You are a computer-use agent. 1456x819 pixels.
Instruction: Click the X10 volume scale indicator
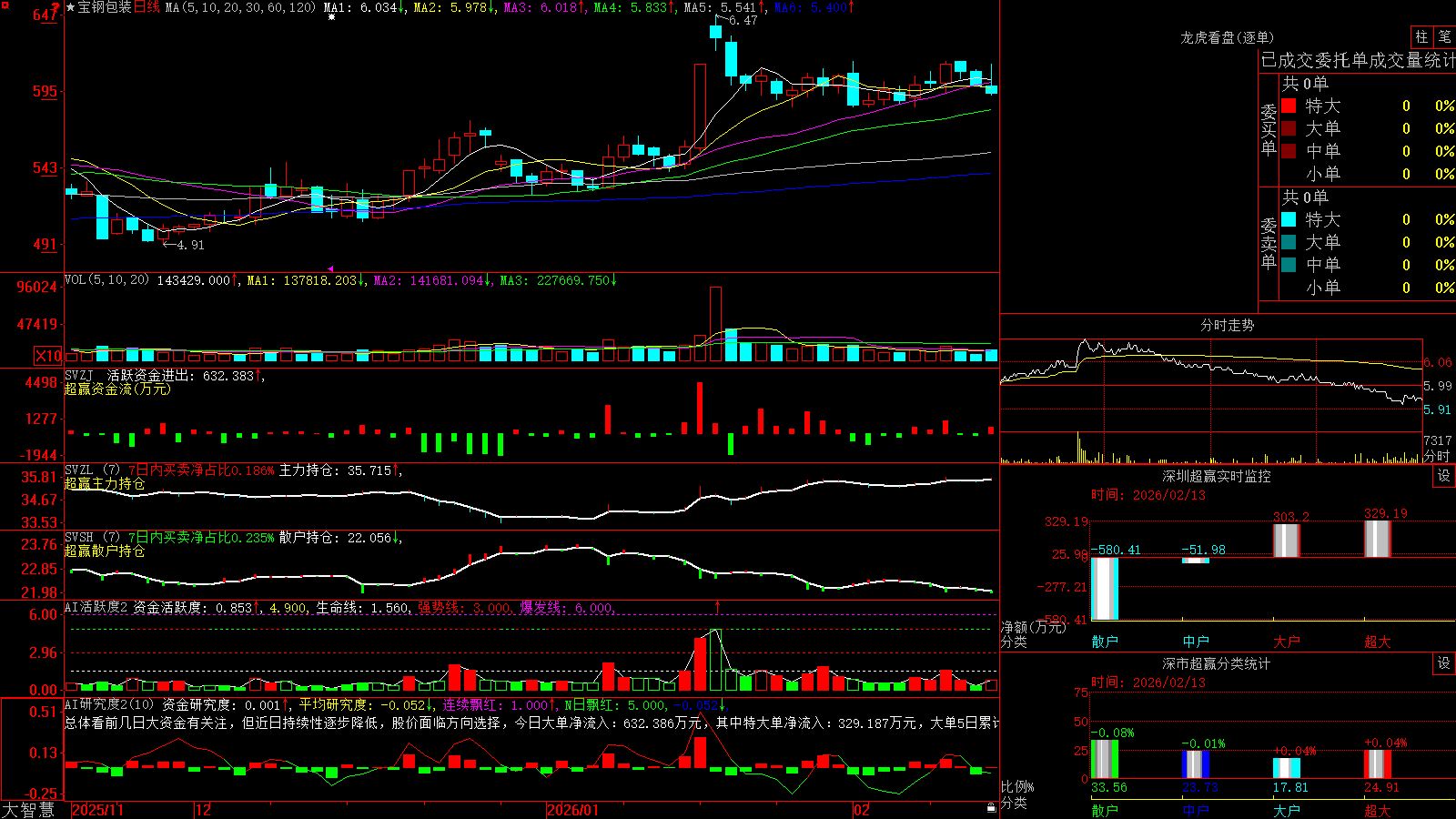coord(48,356)
